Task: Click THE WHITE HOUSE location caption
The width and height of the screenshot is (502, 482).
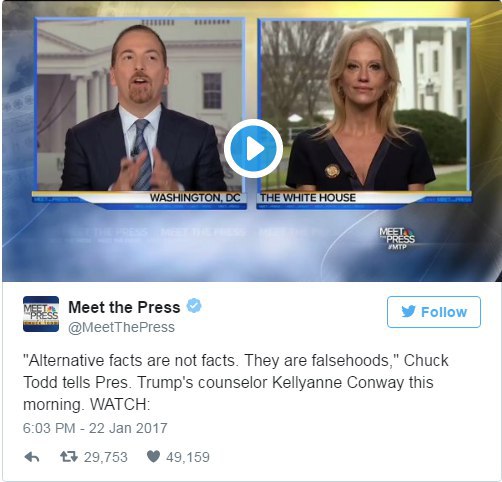Action: click(x=308, y=198)
